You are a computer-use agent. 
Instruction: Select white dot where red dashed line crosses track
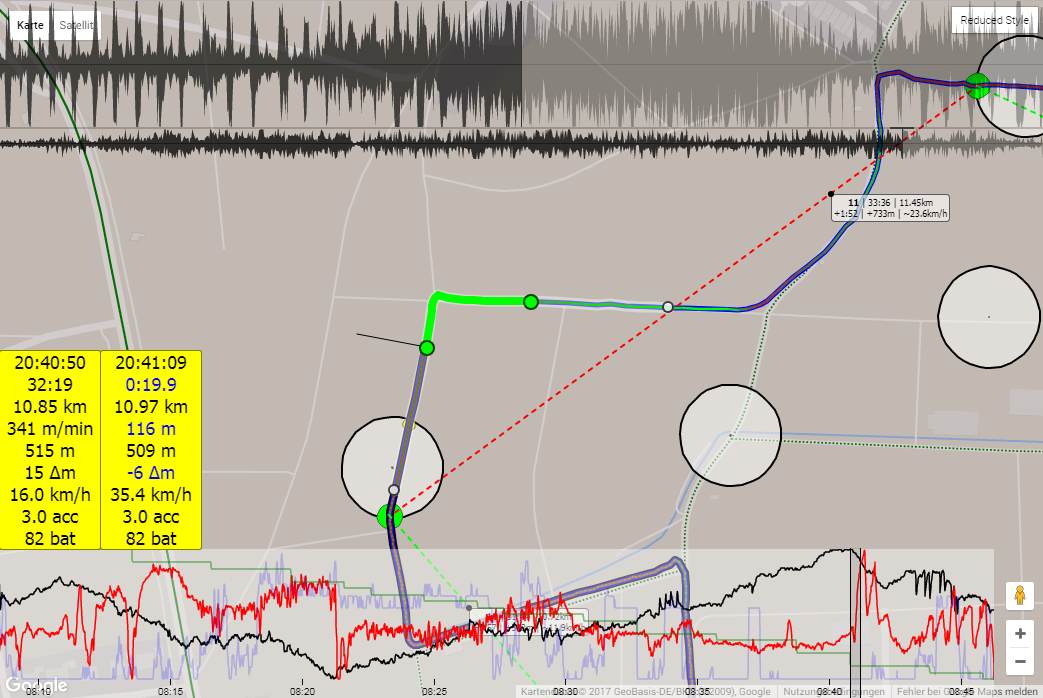(668, 307)
